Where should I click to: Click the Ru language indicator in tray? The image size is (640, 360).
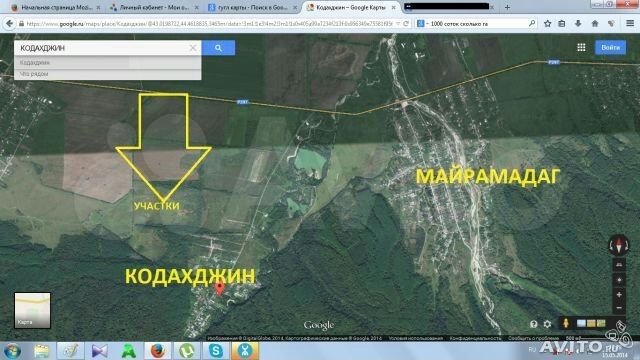pyautogui.click(x=532, y=349)
